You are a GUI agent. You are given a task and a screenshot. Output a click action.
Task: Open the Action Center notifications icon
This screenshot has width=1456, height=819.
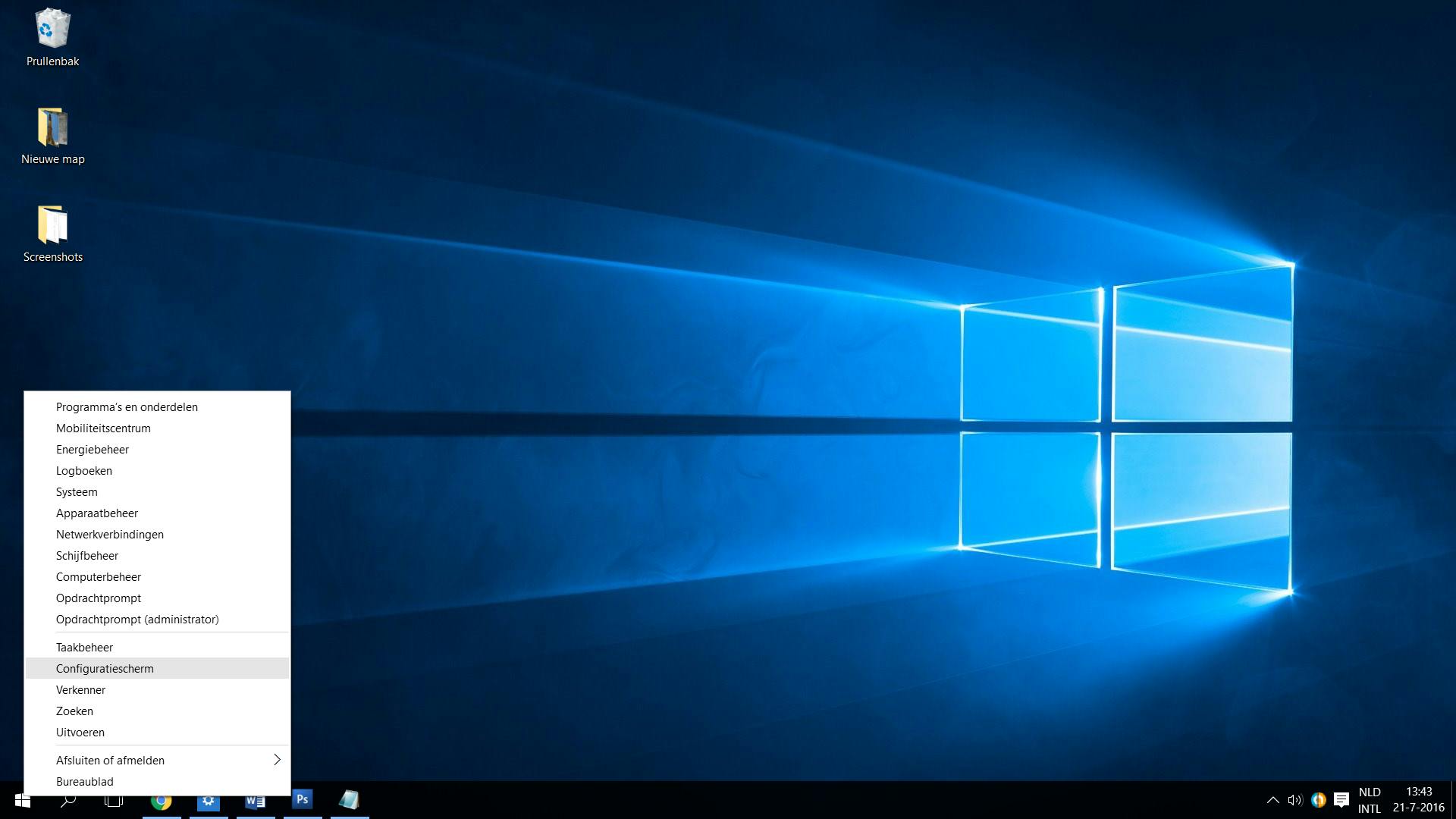pos(1341,800)
